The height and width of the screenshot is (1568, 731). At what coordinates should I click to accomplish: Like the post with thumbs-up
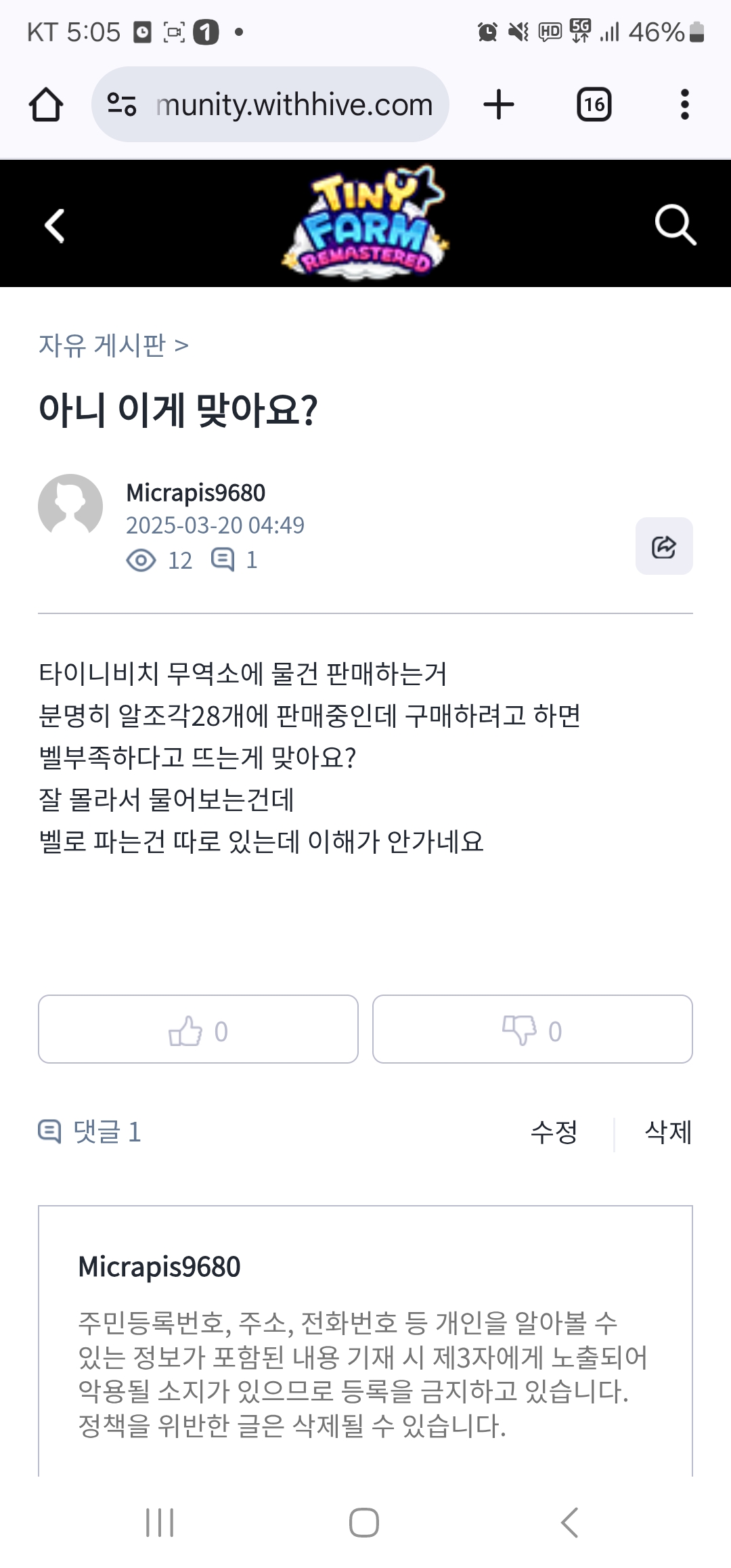pyautogui.click(x=198, y=1029)
